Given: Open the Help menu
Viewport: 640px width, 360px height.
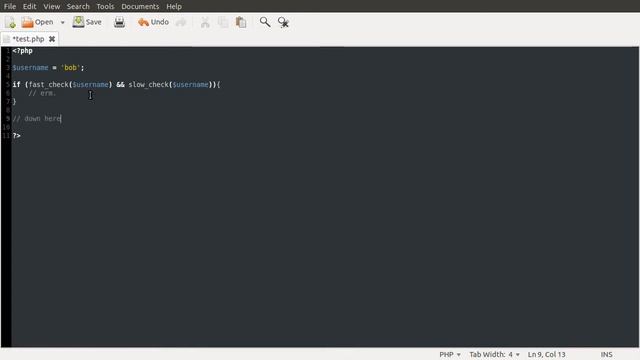Looking at the screenshot, I should pyautogui.click(x=174, y=7).
